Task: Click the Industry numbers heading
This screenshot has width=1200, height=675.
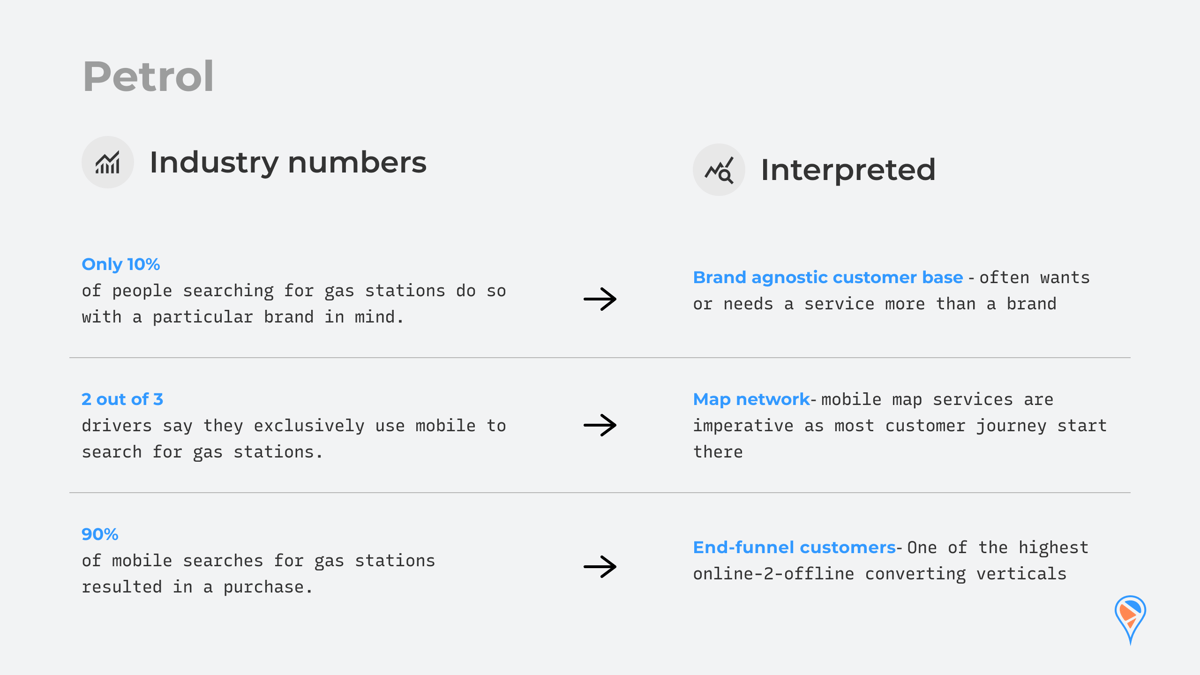Action: pos(288,162)
